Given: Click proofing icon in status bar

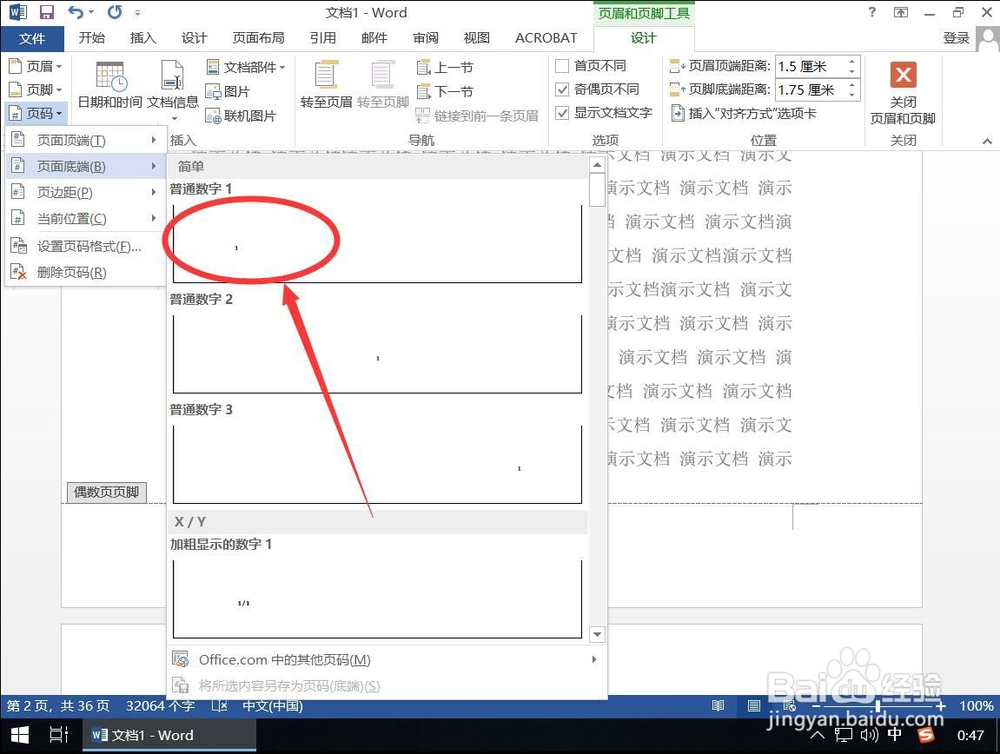Looking at the screenshot, I should 219,706.
